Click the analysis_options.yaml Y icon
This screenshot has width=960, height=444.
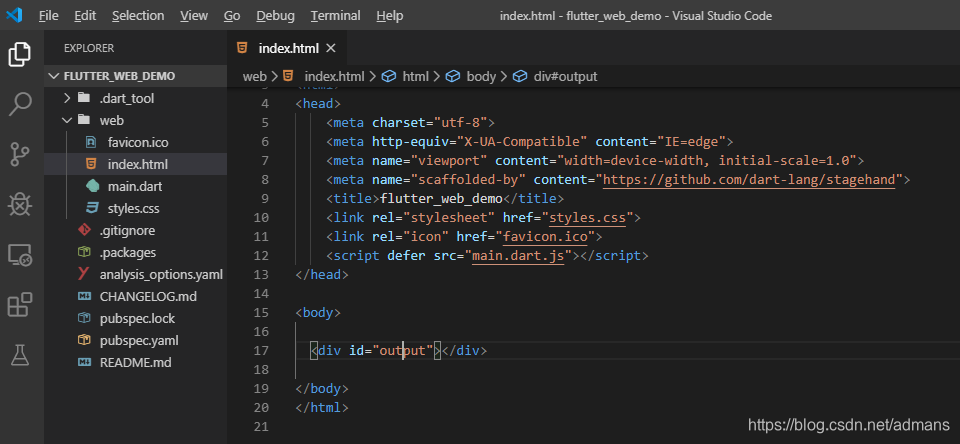(x=84, y=274)
